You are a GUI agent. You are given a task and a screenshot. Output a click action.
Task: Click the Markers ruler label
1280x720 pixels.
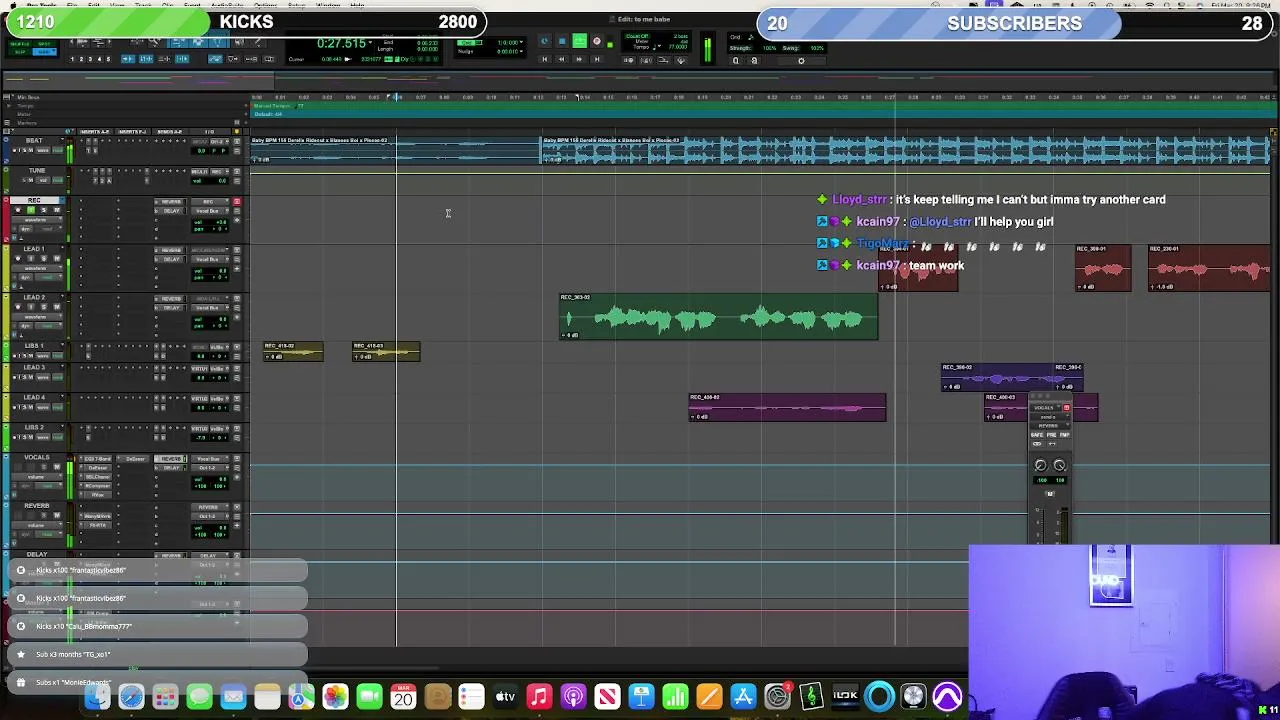(x=26, y=122)
